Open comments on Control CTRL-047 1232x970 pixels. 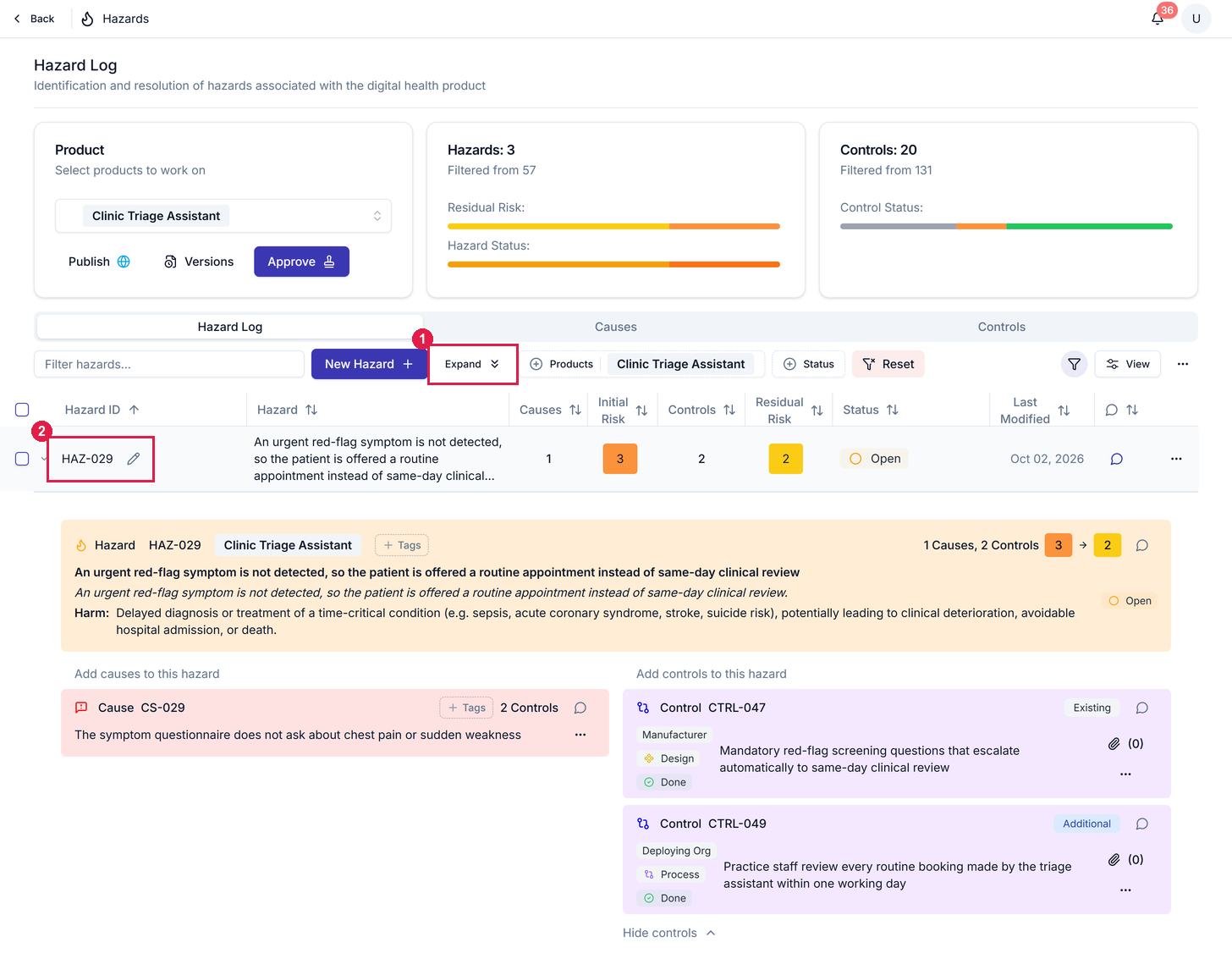pos(1142,708)
